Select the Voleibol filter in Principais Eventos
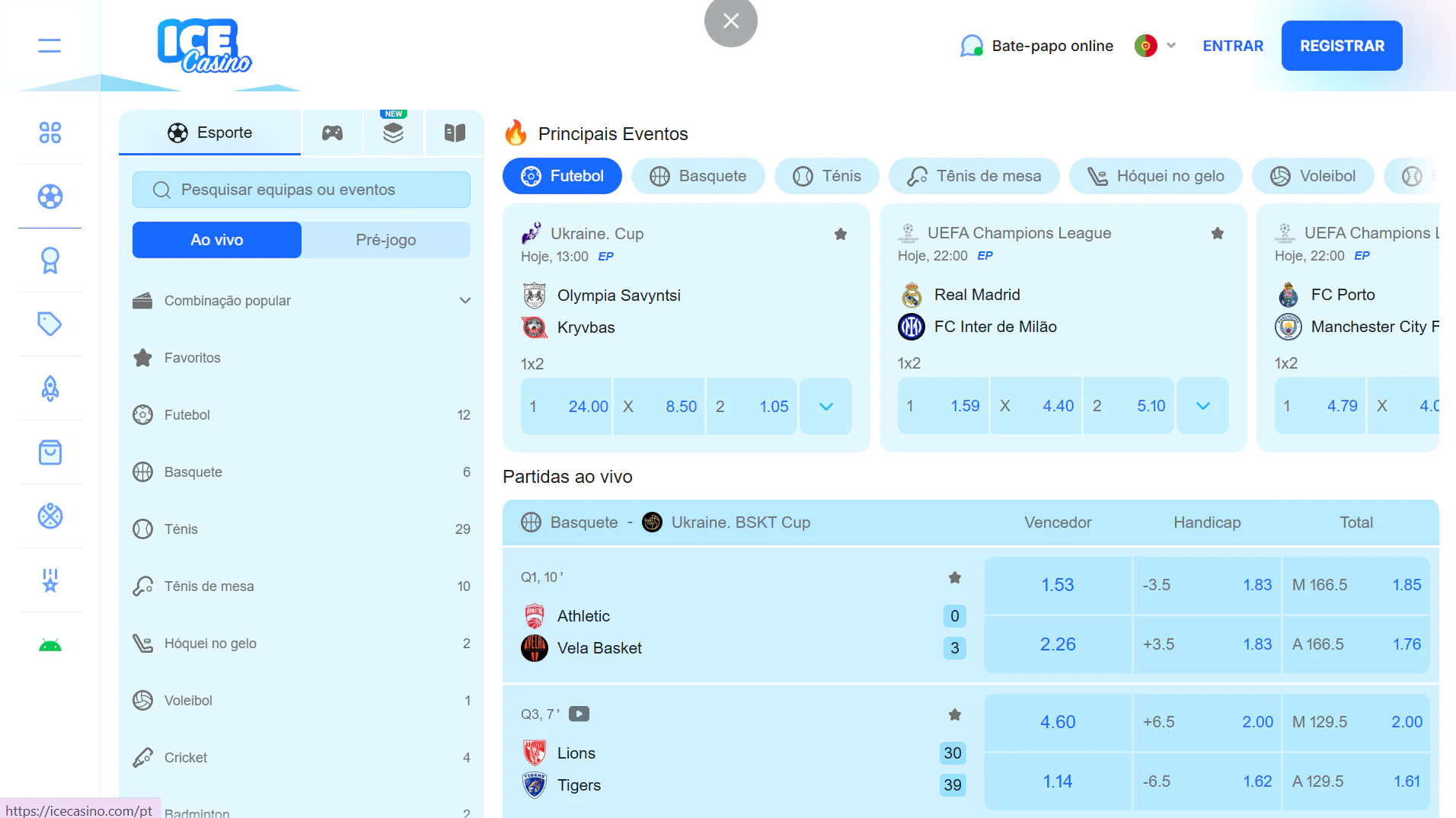The height and width of the screenshot is (818, 1456). point(1313,176)
